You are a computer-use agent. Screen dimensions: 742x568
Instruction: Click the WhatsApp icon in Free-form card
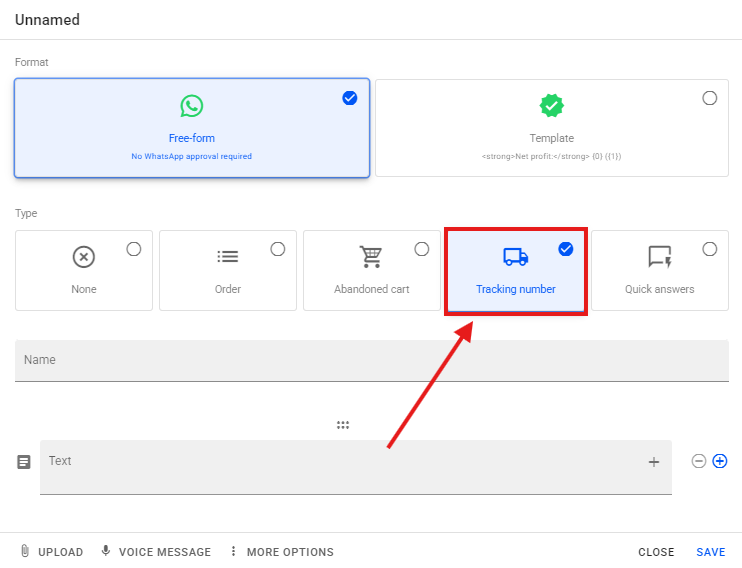tap(191, 106)
